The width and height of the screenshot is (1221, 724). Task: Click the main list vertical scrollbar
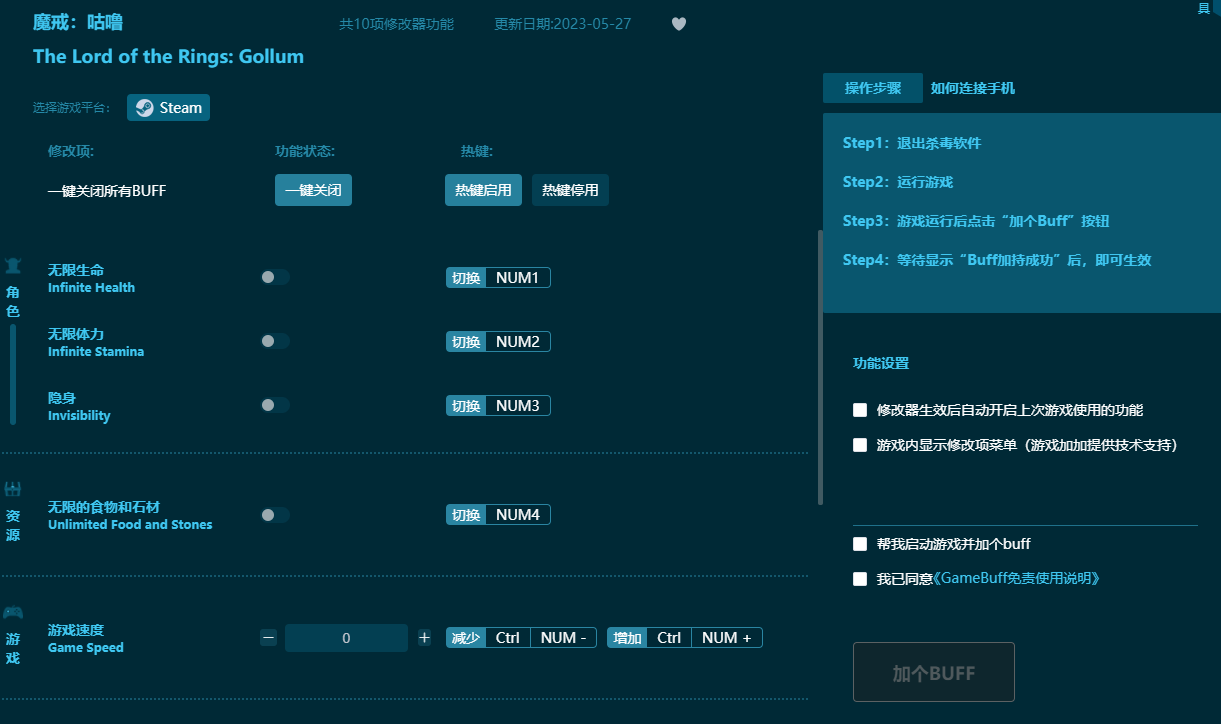click(820, 367)
